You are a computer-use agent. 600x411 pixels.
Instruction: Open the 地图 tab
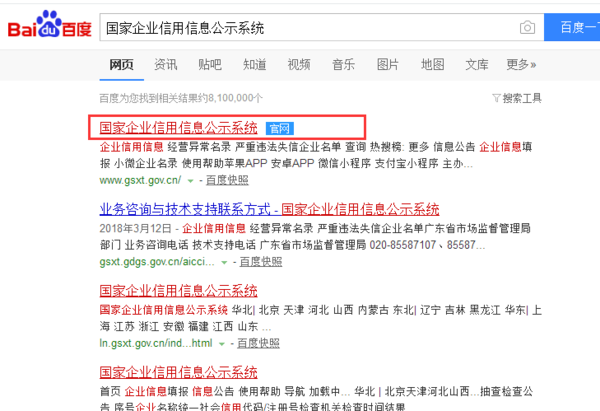[432, 65]
